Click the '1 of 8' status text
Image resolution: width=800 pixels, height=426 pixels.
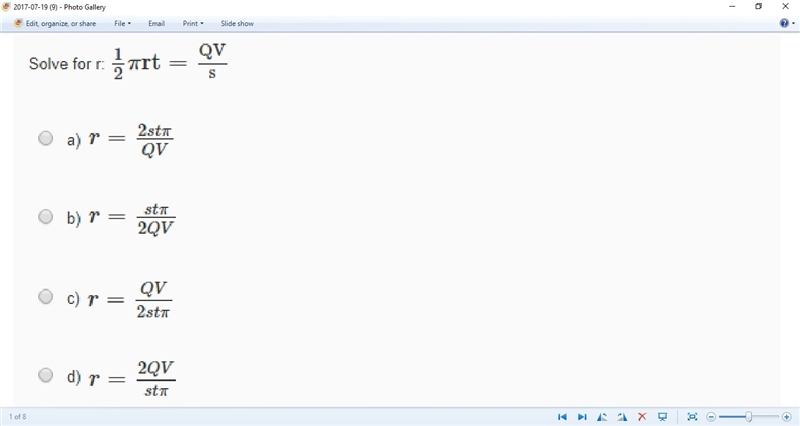point(17,417)
